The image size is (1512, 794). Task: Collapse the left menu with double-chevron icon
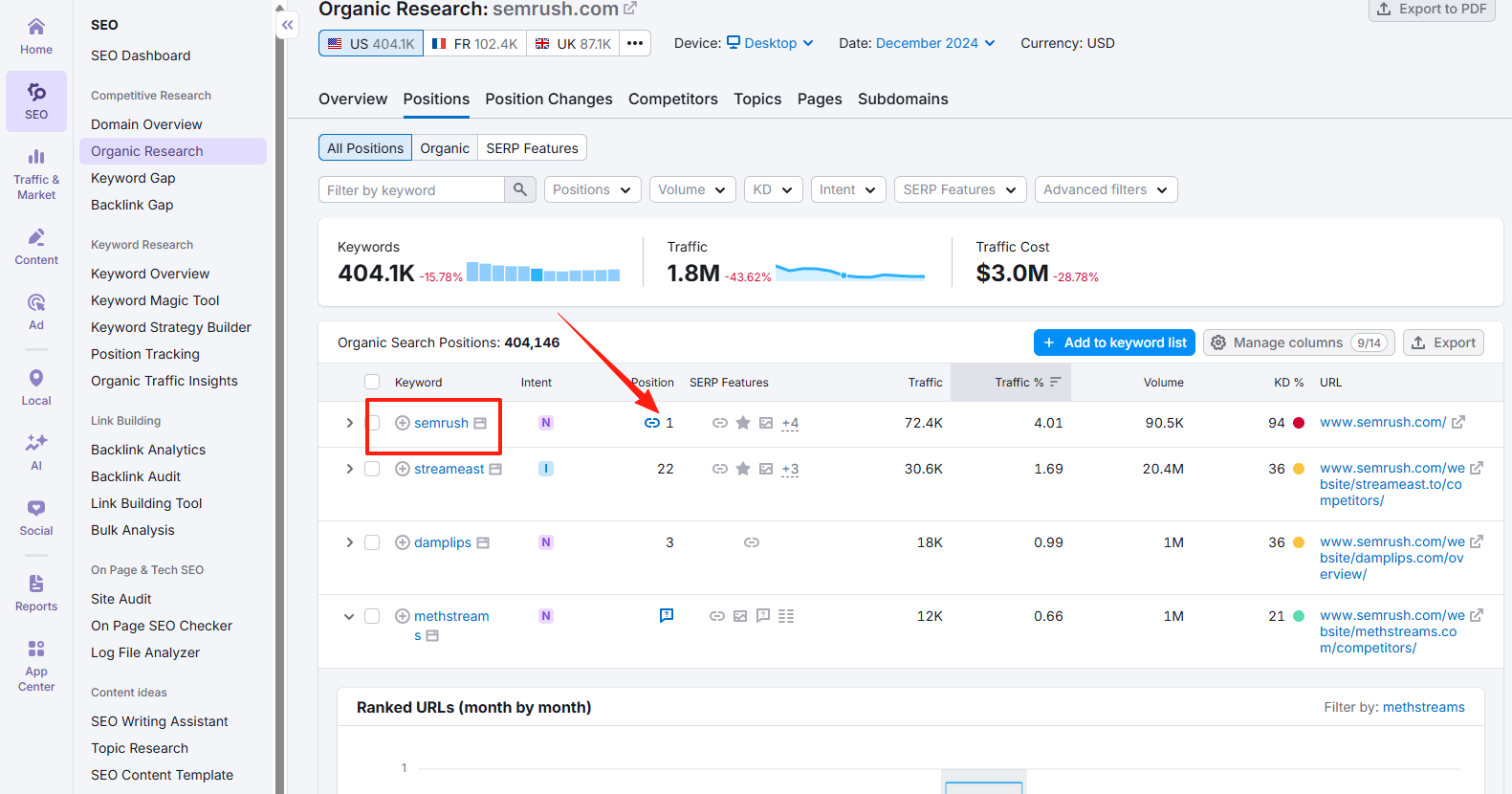[288, 25]
